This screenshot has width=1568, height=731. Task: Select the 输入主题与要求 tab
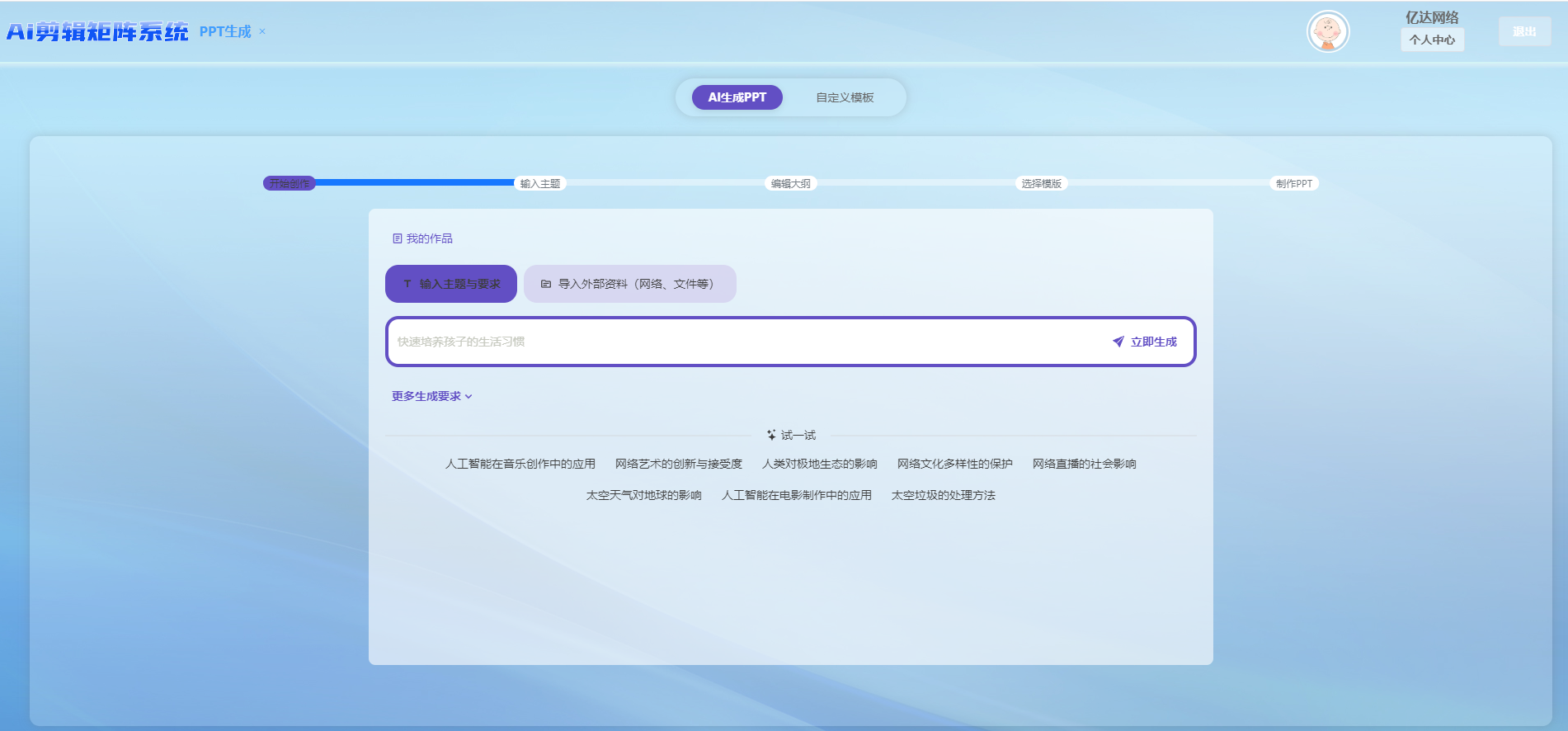coord(451,284)
